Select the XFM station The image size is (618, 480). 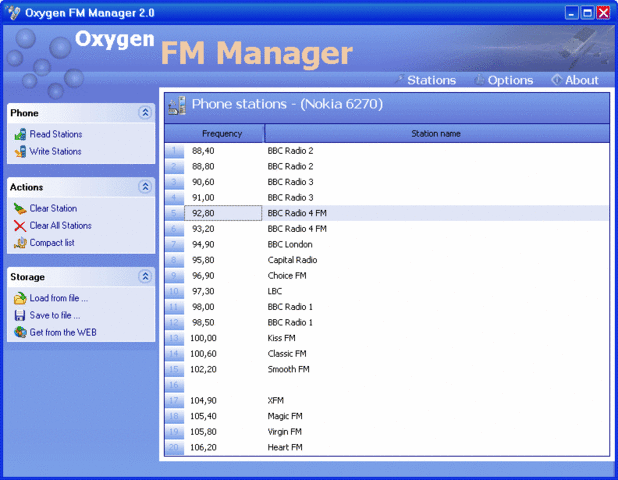point(275,401)
